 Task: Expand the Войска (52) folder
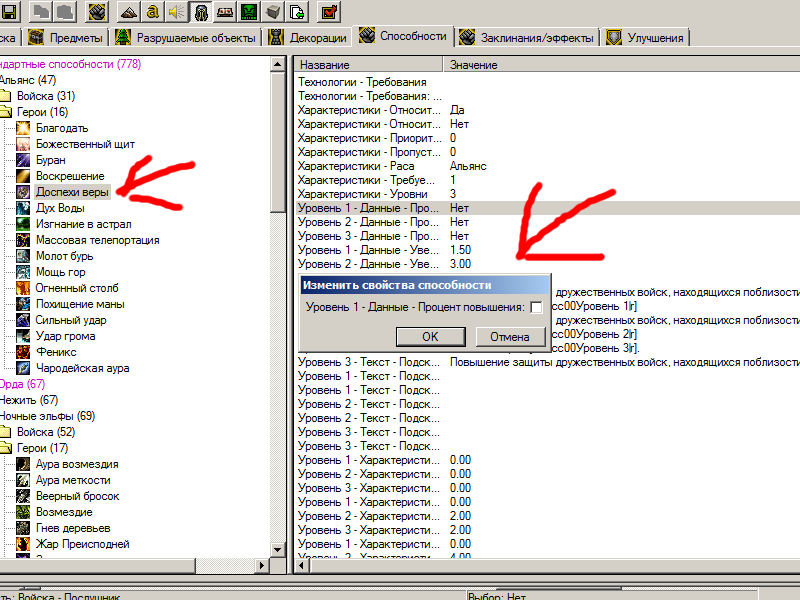point(5,432)
